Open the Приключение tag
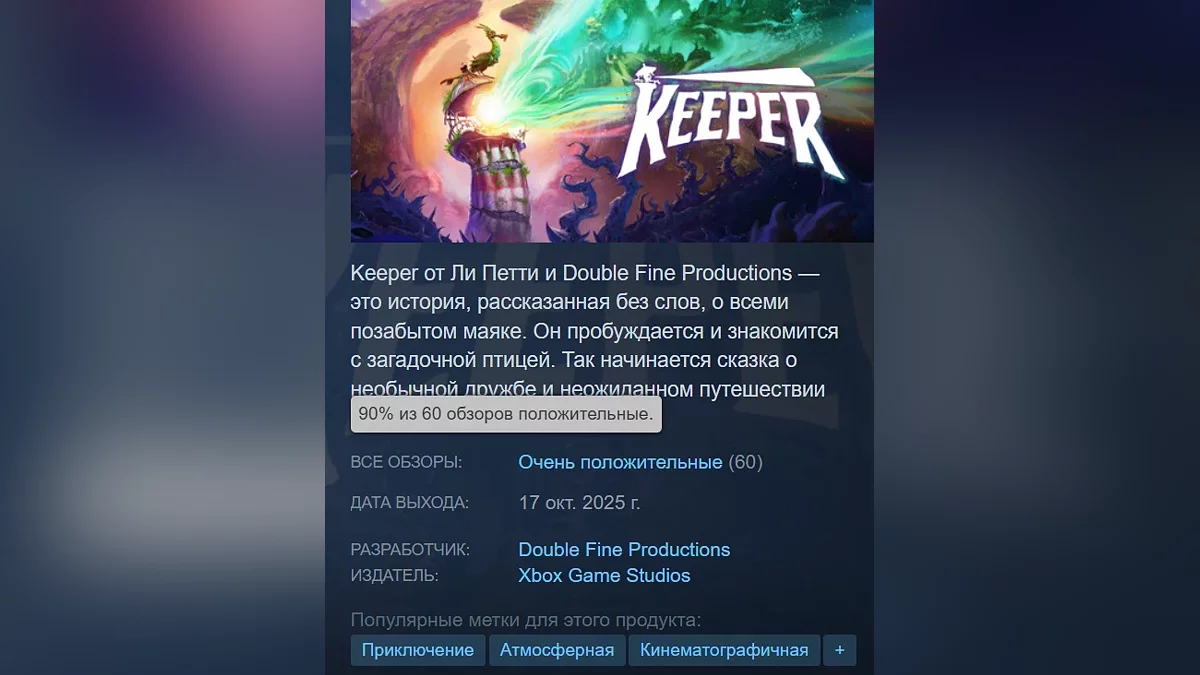 (x=418, y=650)
